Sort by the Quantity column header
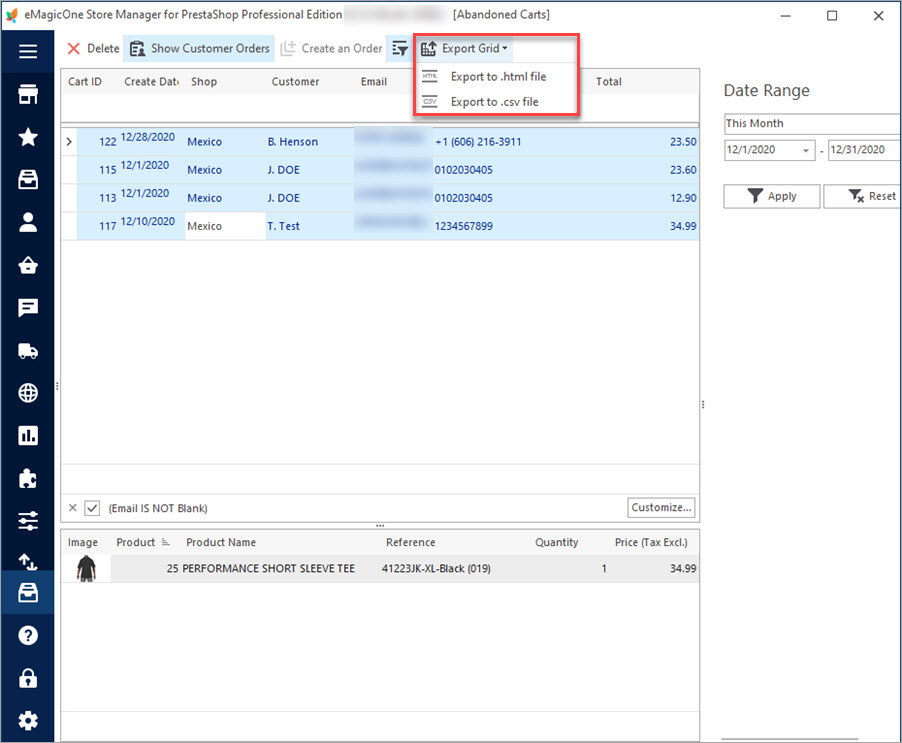902x743 pixels. click(x=556, y=542)
